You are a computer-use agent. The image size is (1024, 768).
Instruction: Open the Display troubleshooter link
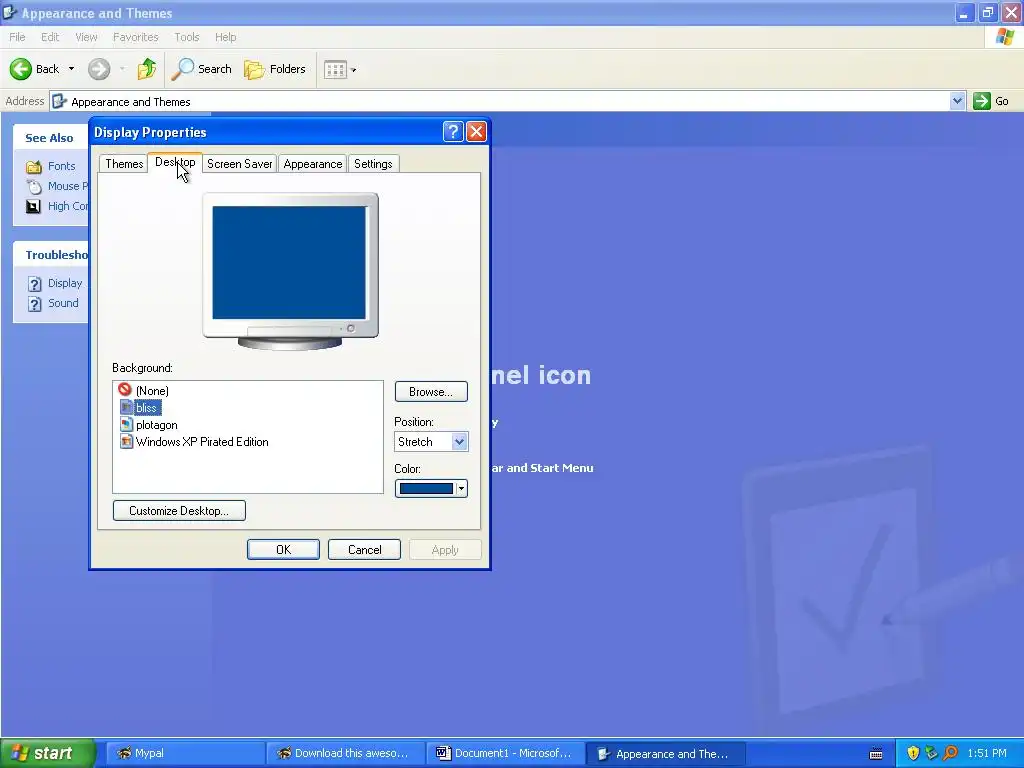(x=65, y=283)
